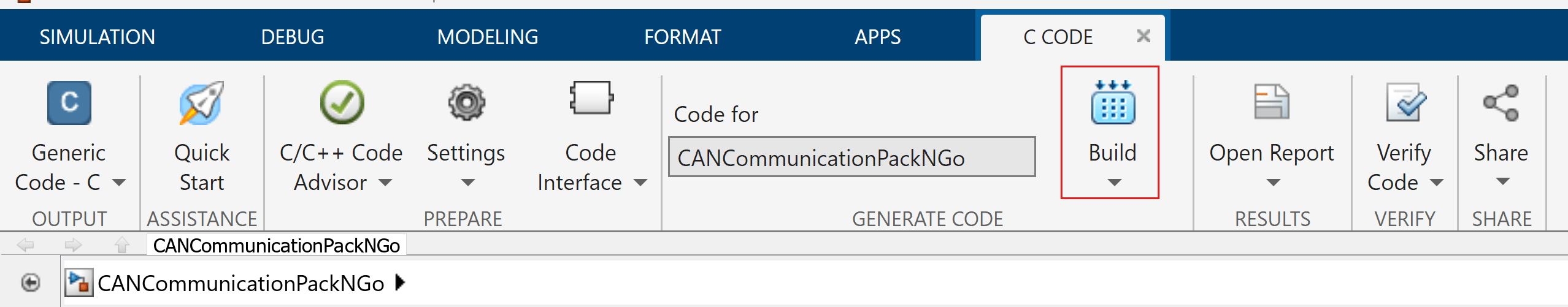Close the C CODE tab
Viewport: 1568px width, 307px height.
[1143, 36]
